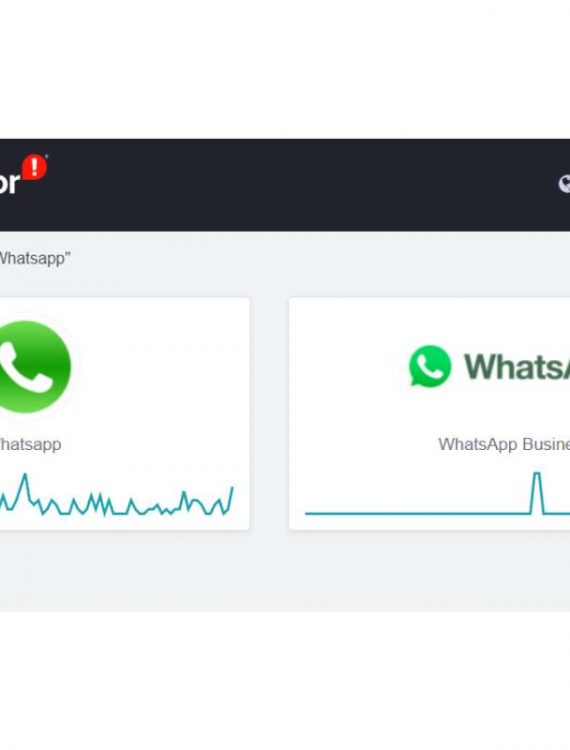Click the white circle around Whatsapp logo
Viewport: 570px width, 750px height.
point(36,366)
